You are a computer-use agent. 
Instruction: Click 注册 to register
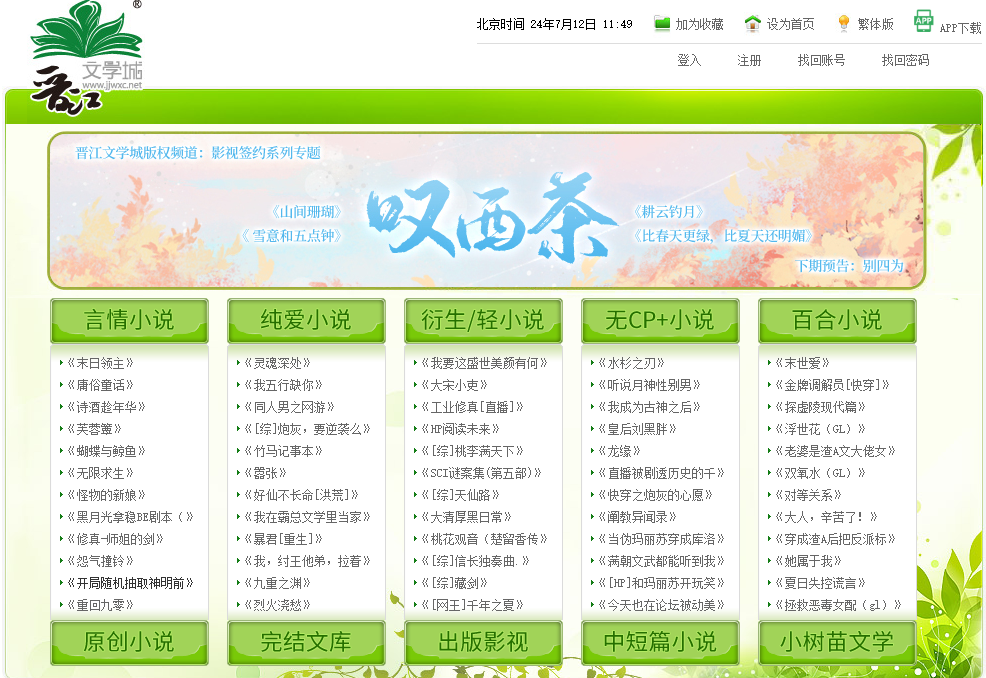(749, 60)
